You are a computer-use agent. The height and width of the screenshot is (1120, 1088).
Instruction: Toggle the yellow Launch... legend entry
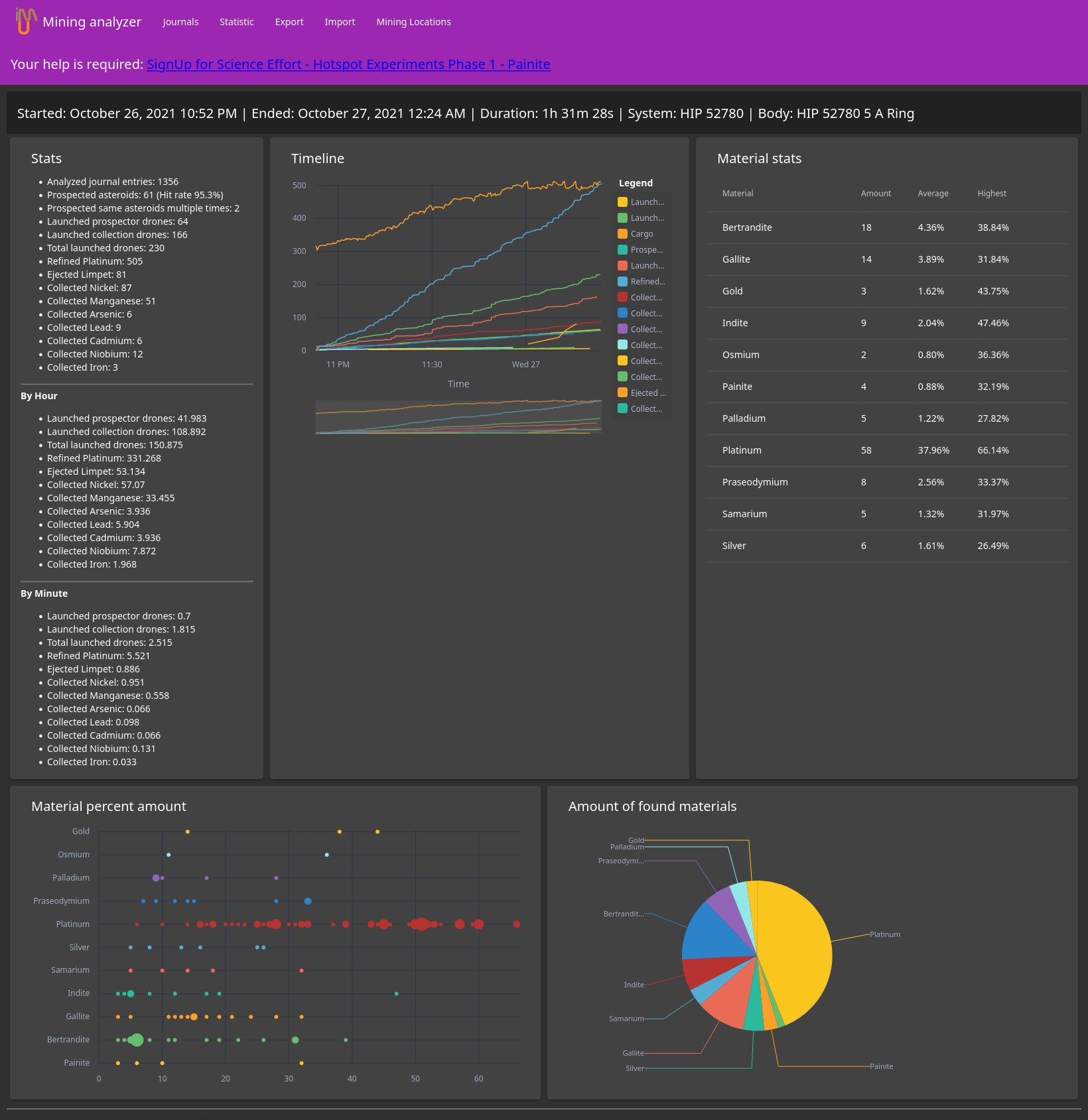tap(642, 202)
